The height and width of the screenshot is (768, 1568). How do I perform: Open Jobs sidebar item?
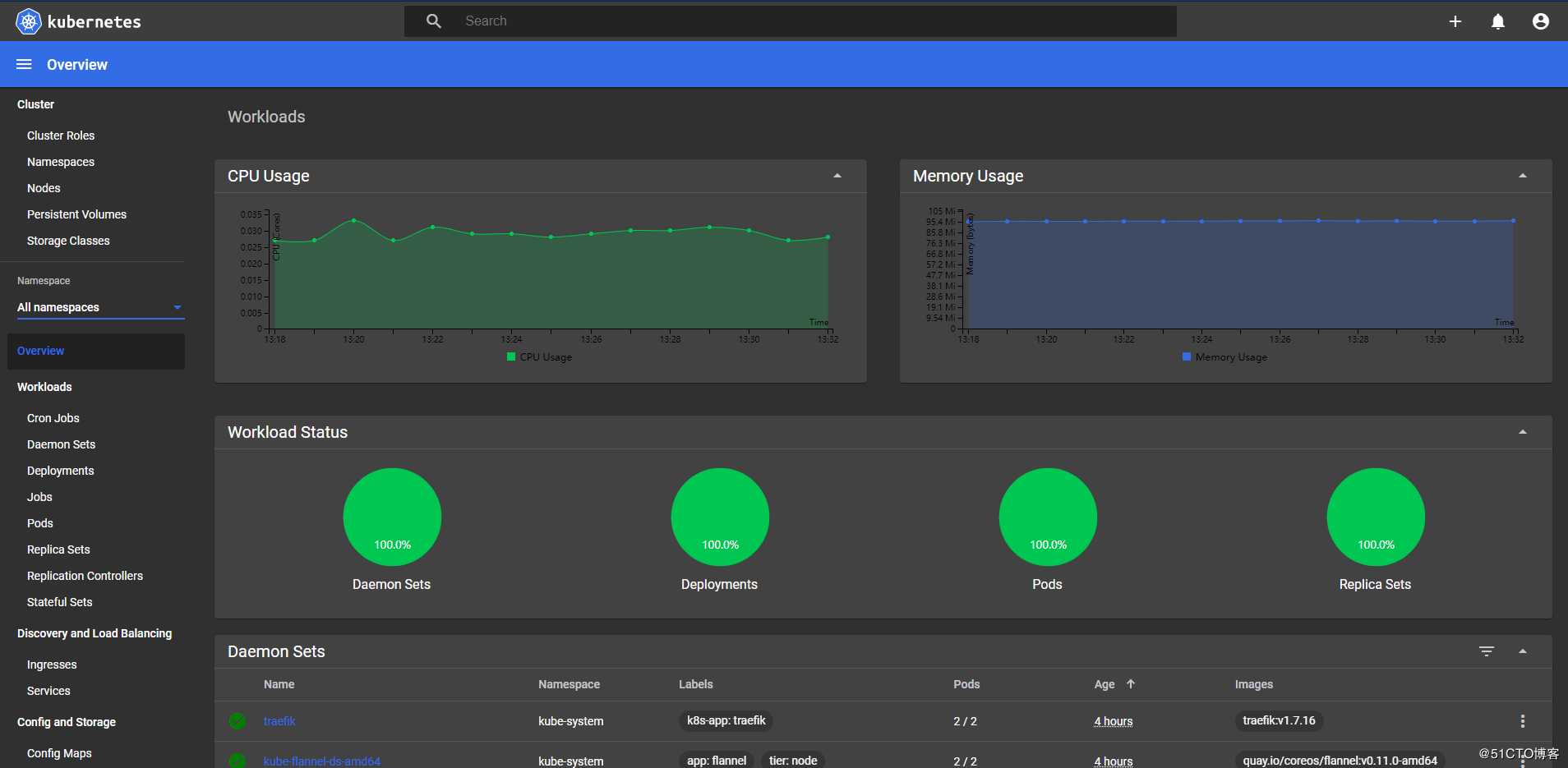tap(39, 497)
